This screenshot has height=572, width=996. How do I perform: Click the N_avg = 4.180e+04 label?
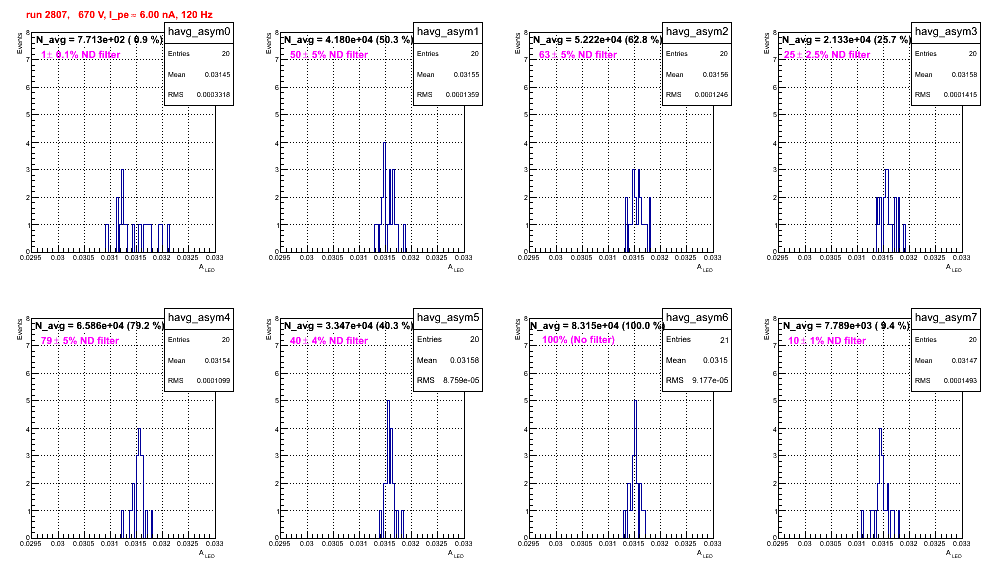[347, 40]
